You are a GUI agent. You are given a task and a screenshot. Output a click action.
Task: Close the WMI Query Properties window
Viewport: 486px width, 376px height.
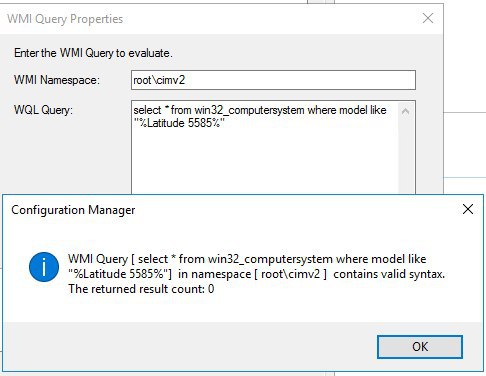[x=428, y=18]
